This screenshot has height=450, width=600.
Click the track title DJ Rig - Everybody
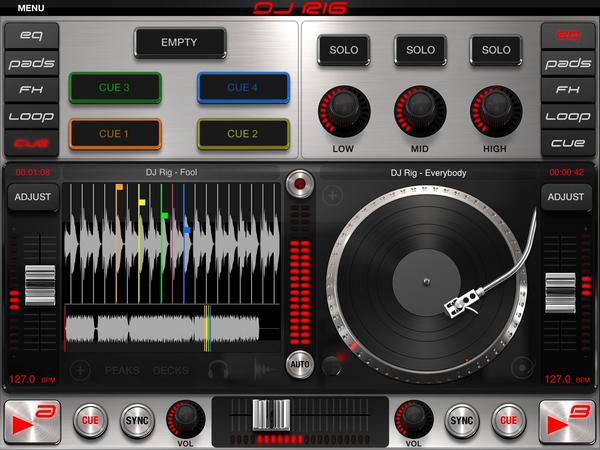pos(428,173)
